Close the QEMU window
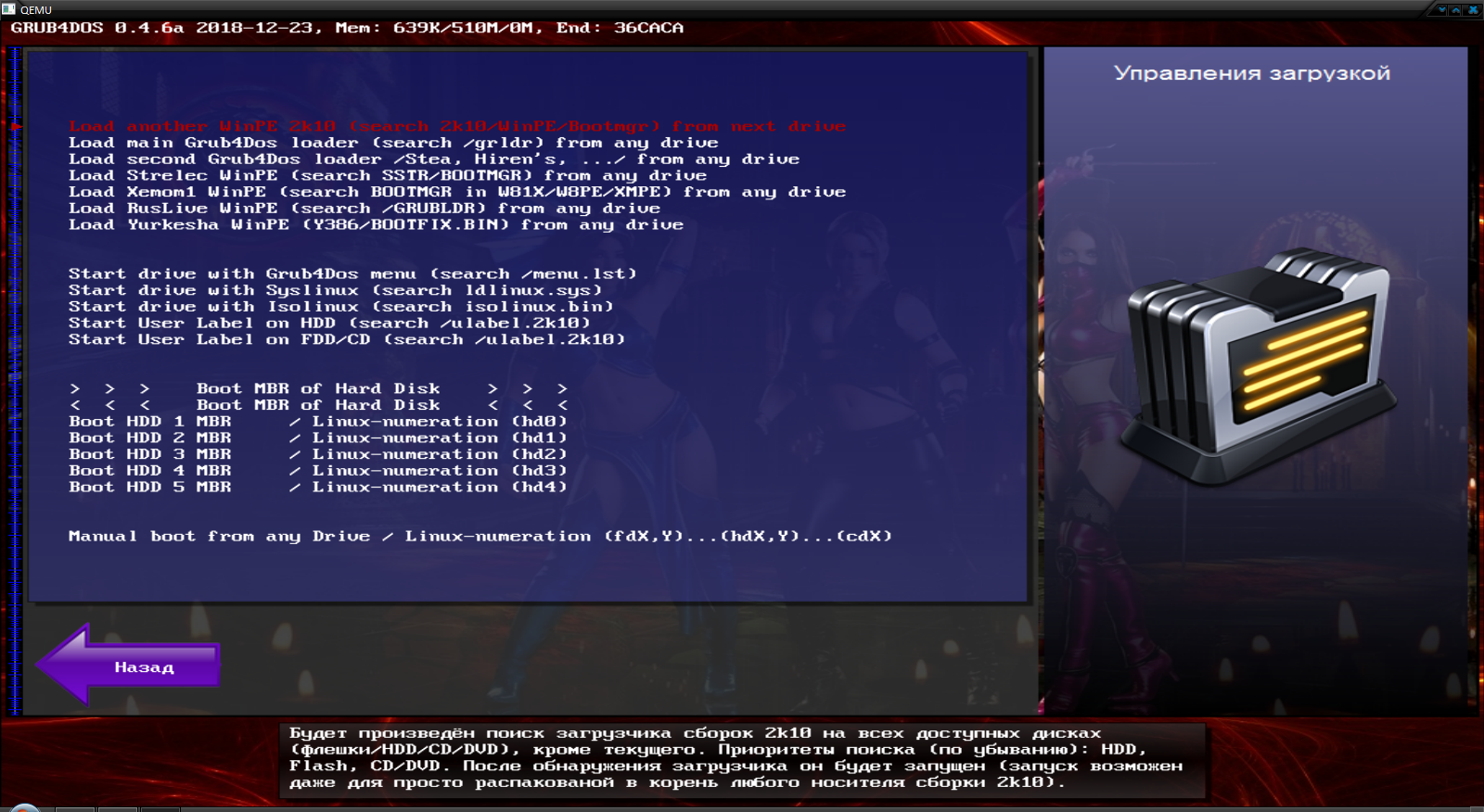This screenshot has height=812, width=1484. (1473, 9)
